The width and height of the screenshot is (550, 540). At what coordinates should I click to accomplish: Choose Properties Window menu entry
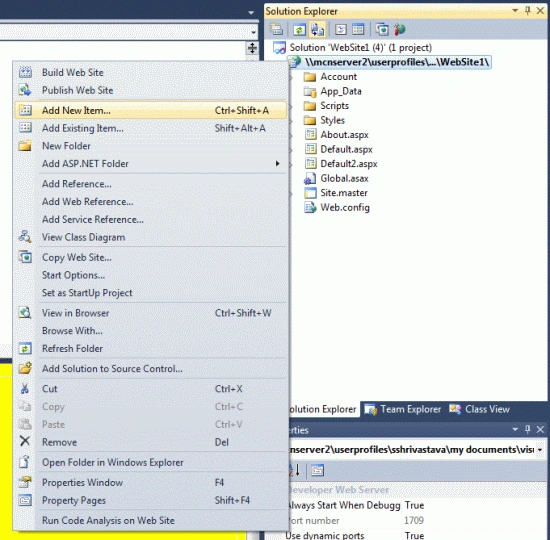coord(151,482)
